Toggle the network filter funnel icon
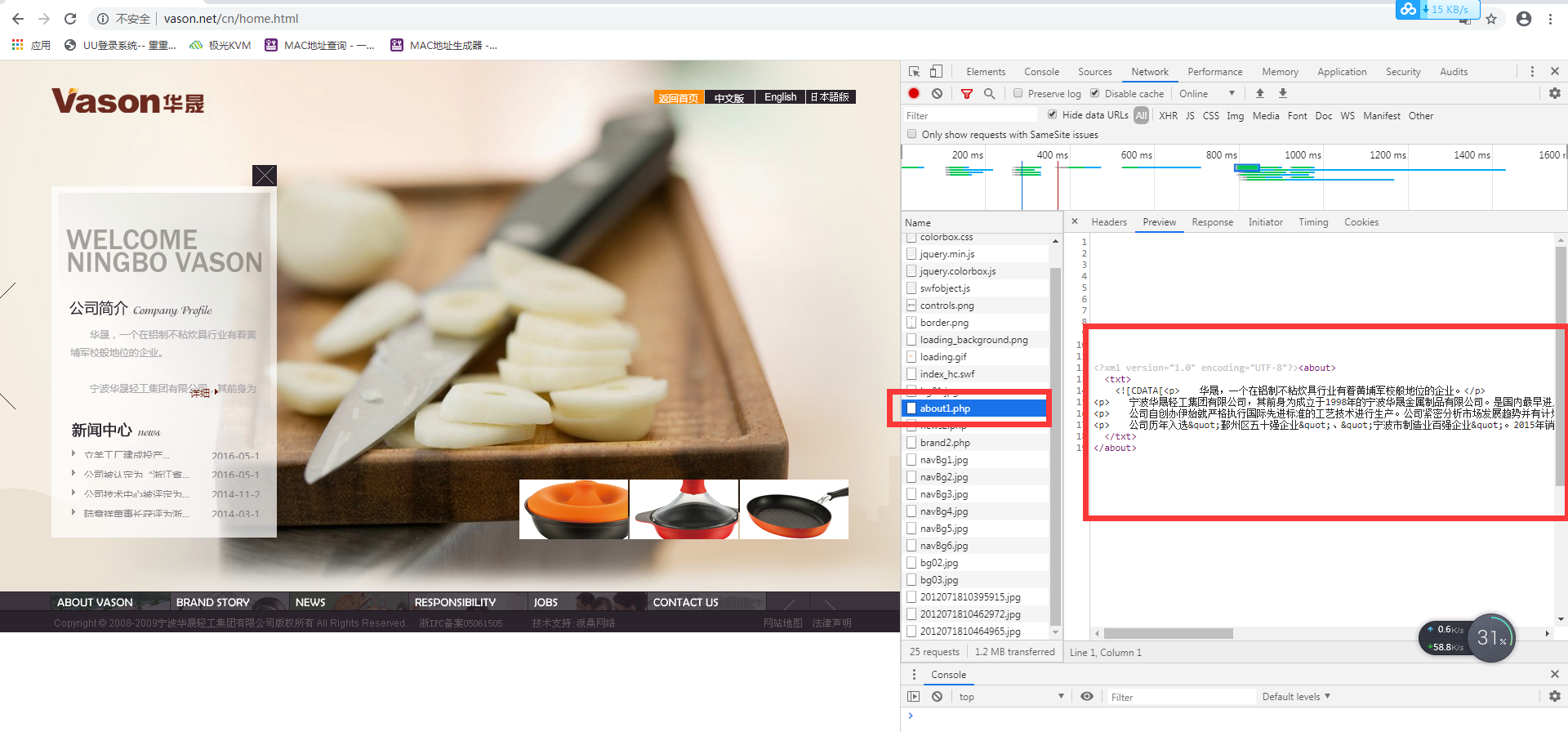Image resolution: width=1568 pixels, height=732 pixels. click(x=967, y=94)
